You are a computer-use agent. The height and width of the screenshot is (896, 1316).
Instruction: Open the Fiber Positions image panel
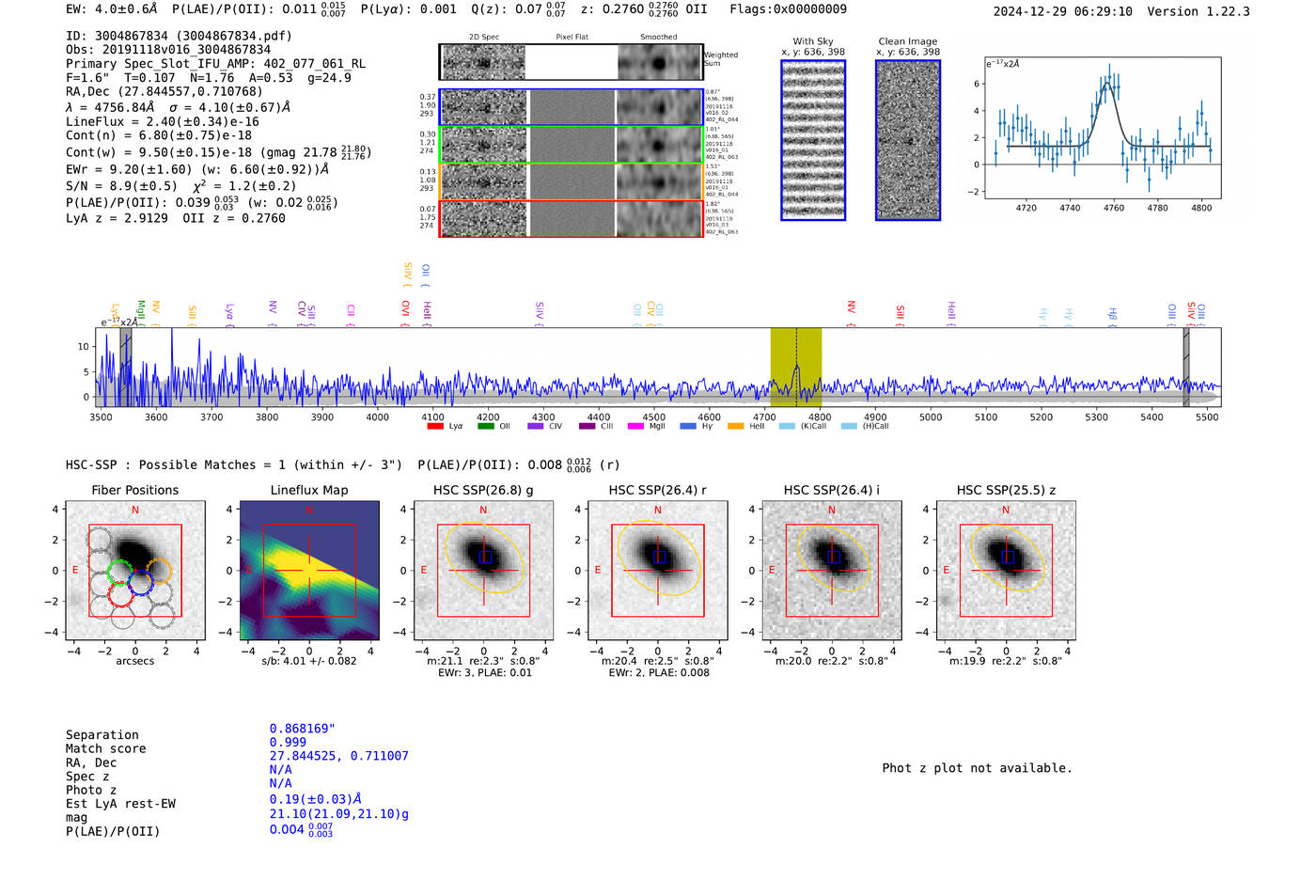(x=135, y=571)
